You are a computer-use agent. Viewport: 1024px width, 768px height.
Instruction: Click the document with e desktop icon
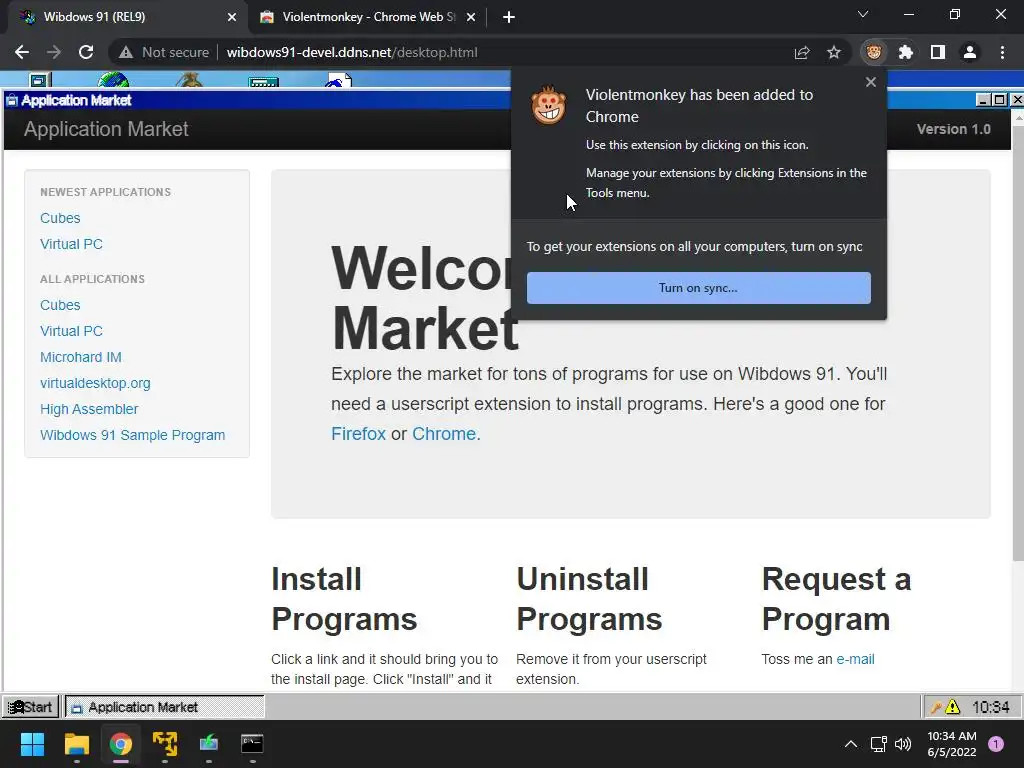340,80
